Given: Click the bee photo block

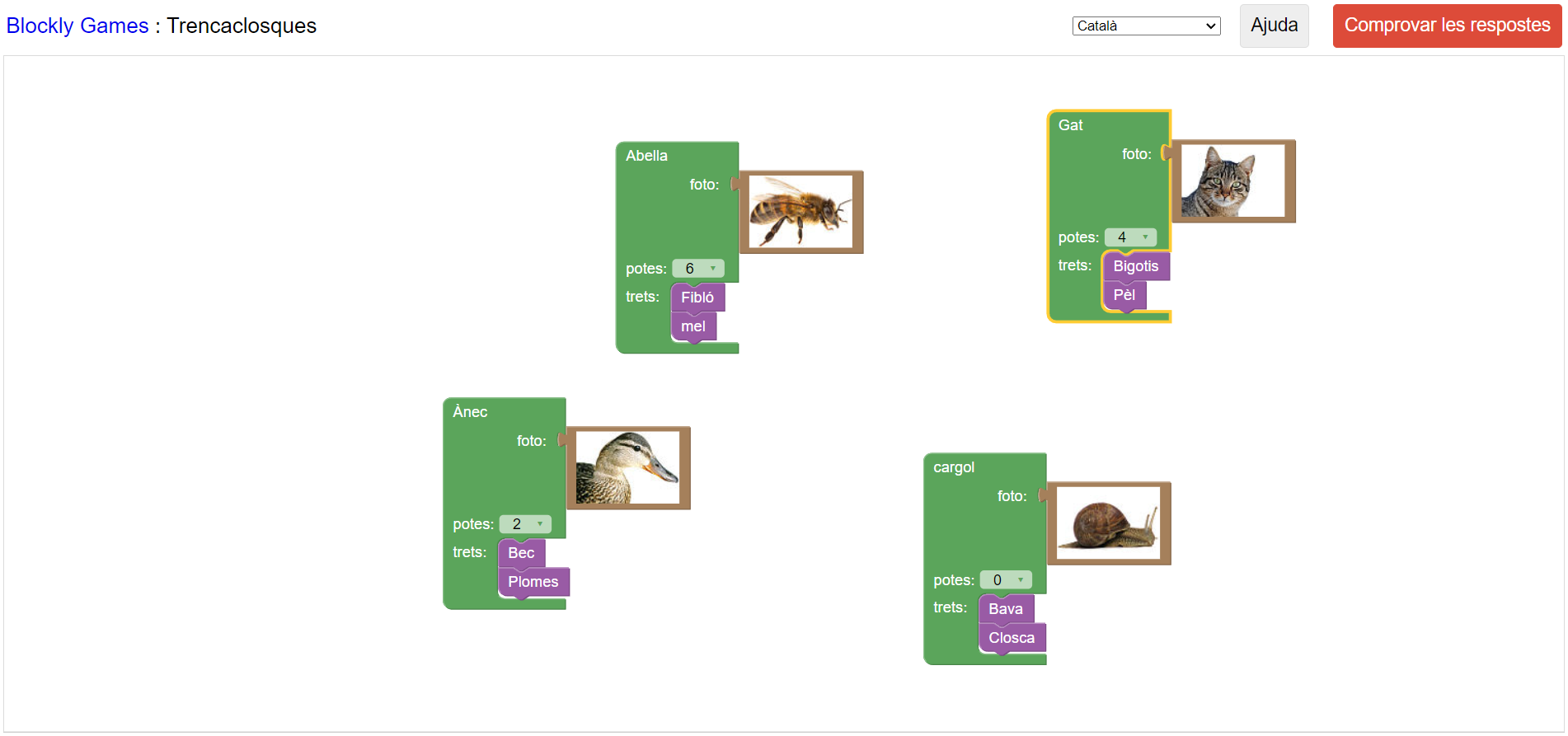Looking at the screenshot, I should (x=800, y=212).
